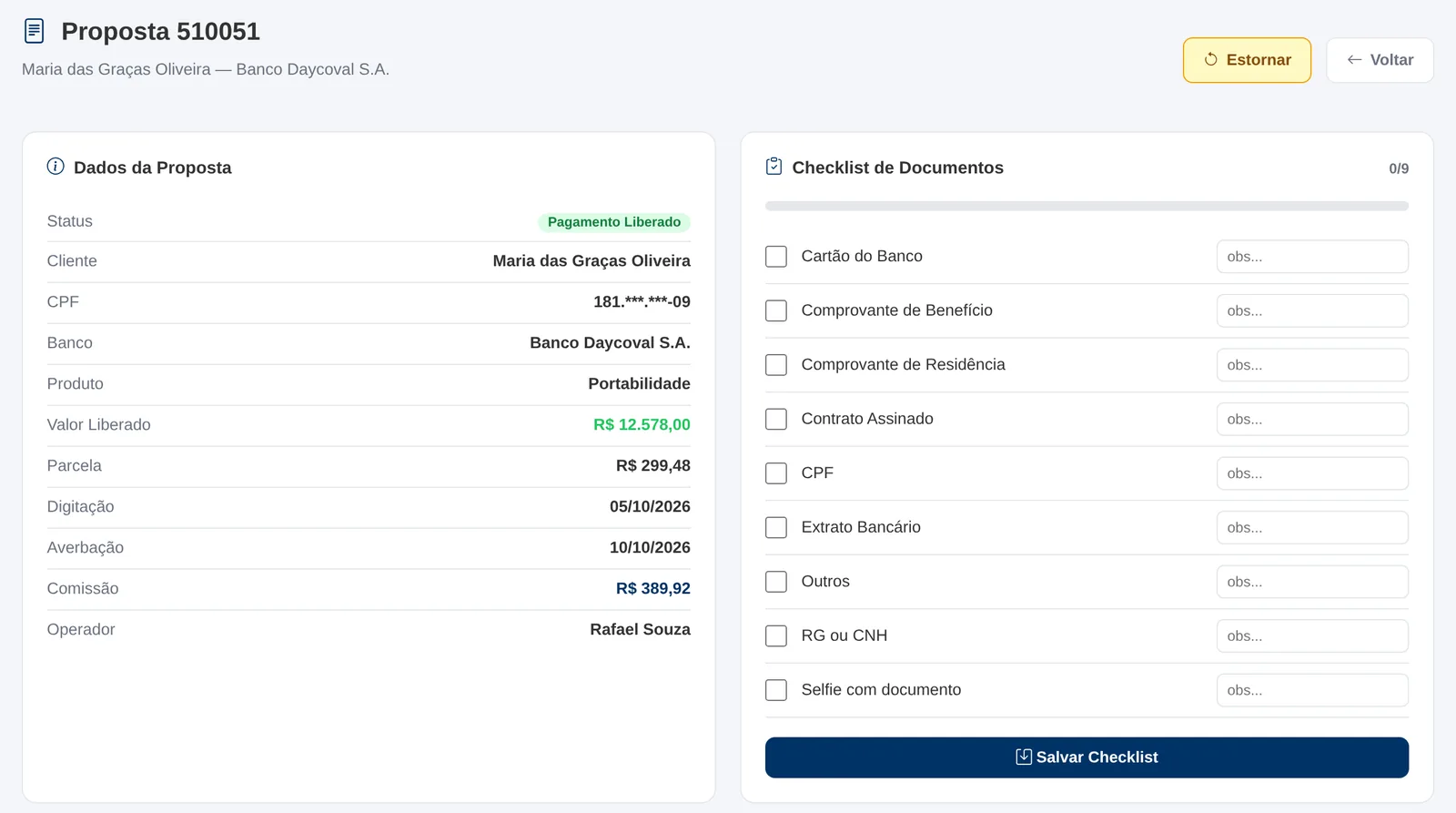Select the obs input for Selfie com documento
Image resolution: width=1456 pixels, height=813 pixels.
pos(1312,690)
